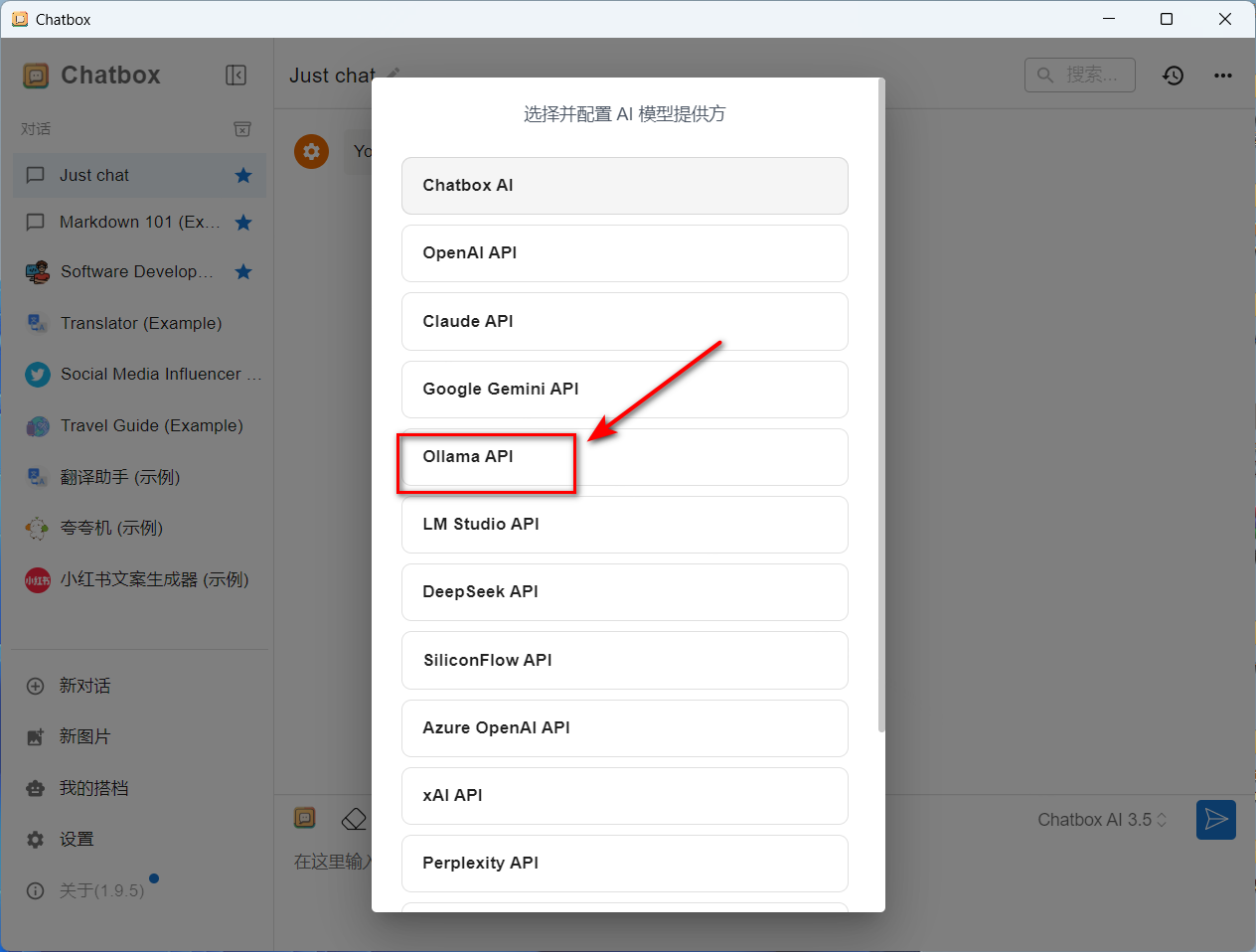1256x952 pixels.
Task: Click the pencil edit icon next to title
Action: click(393, 73)
